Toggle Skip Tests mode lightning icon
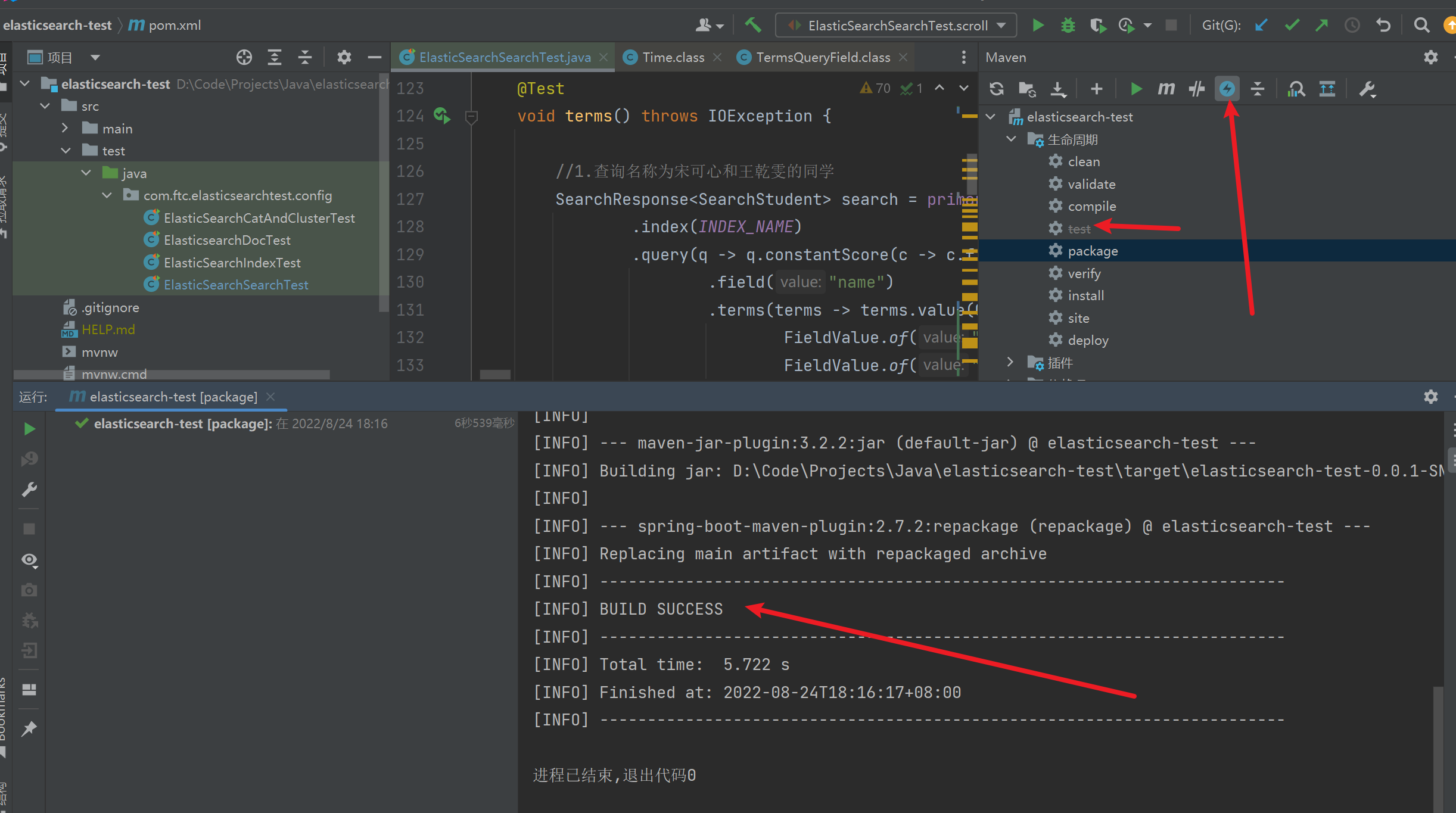This screenshot has width=1456, height=813. coord(1227,89)
